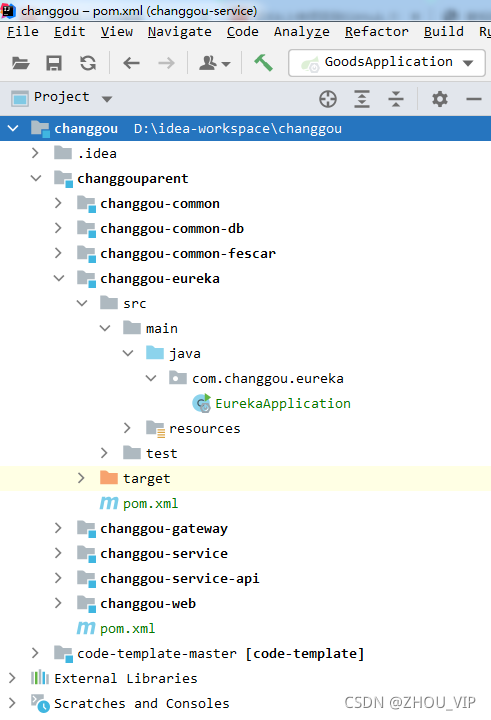Screen dimensions: 491x720
Task: Expand External Libraries node
Action: (12, 678)
